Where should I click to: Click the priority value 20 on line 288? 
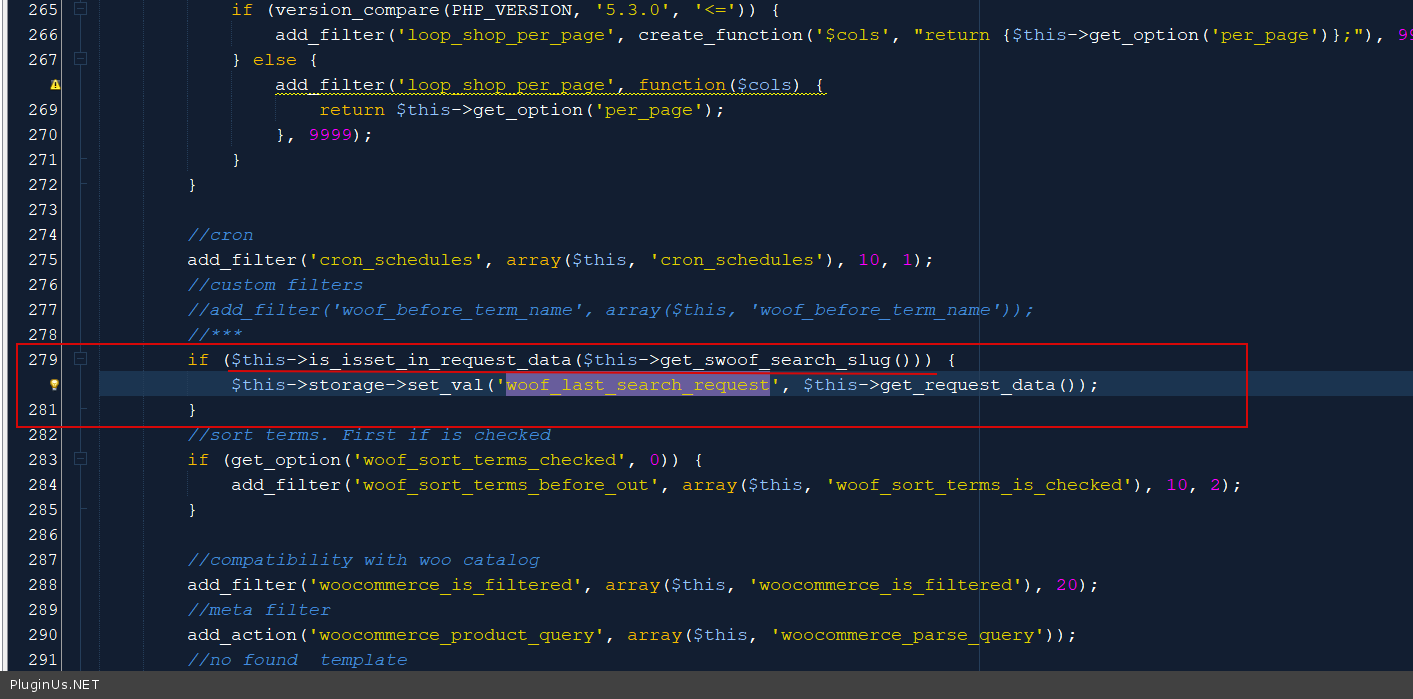1067,585
